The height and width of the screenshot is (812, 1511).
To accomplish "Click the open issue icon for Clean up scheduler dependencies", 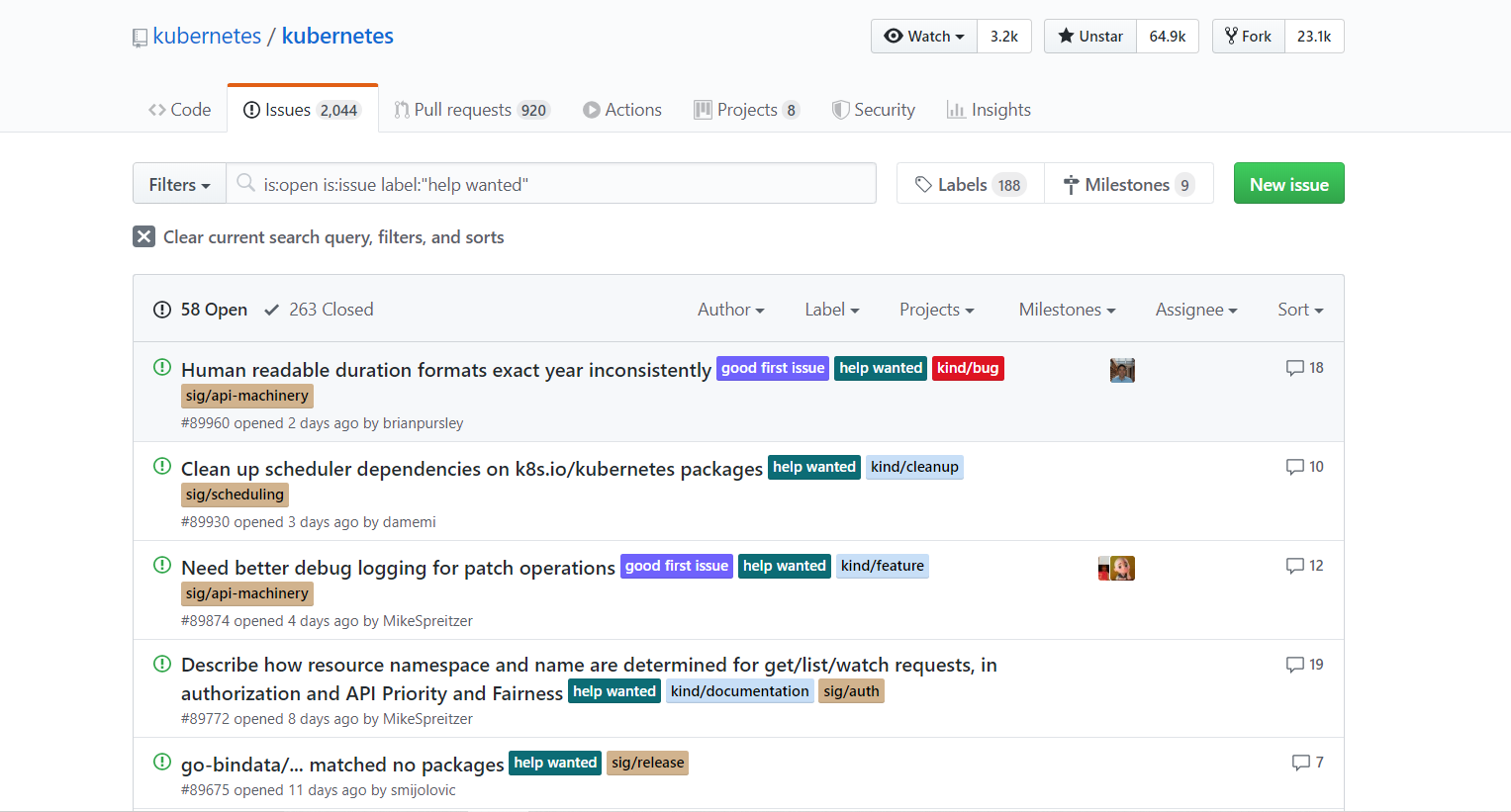I will pos(162,466).
